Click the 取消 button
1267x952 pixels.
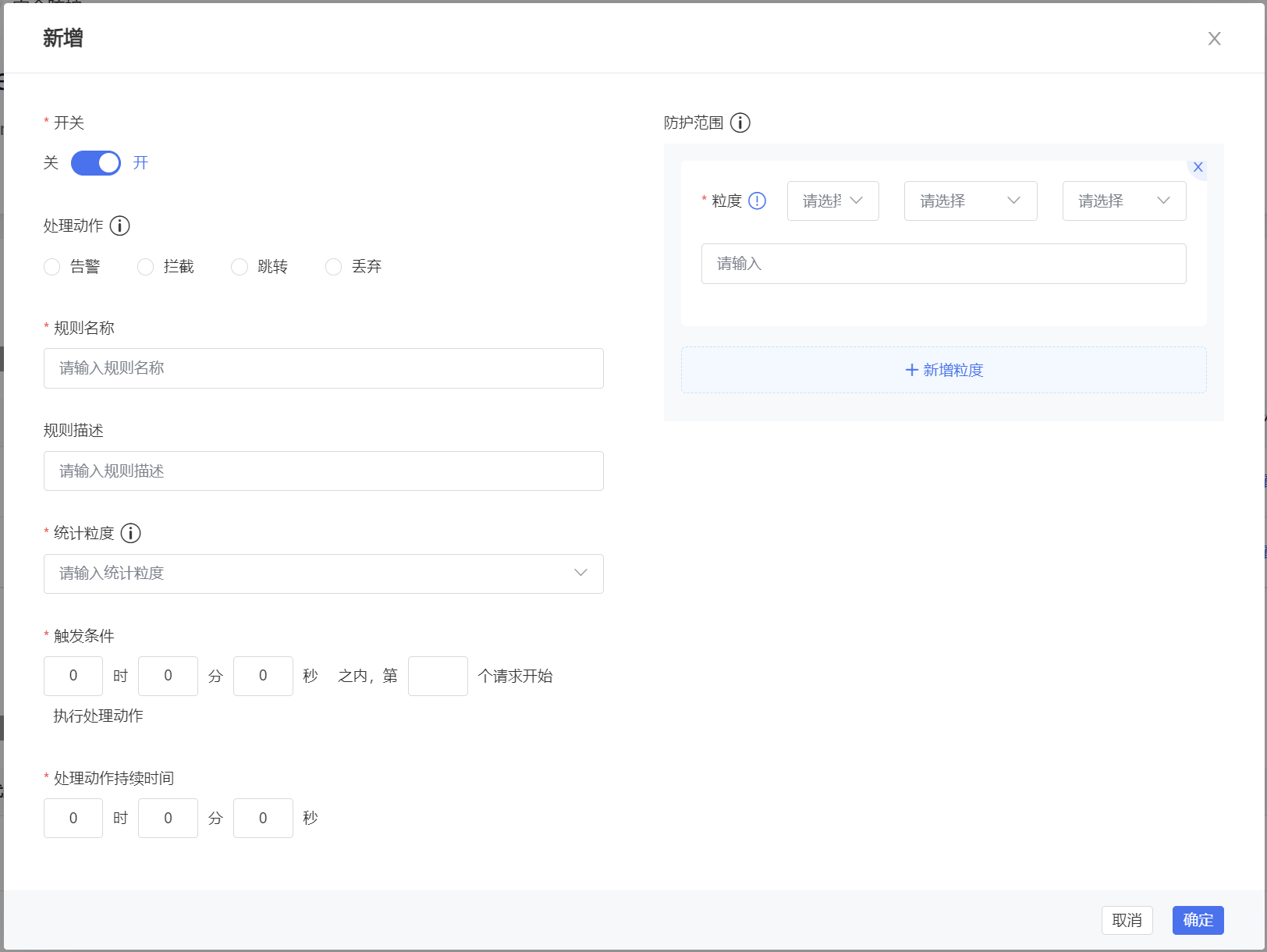tap(1127, 921)
